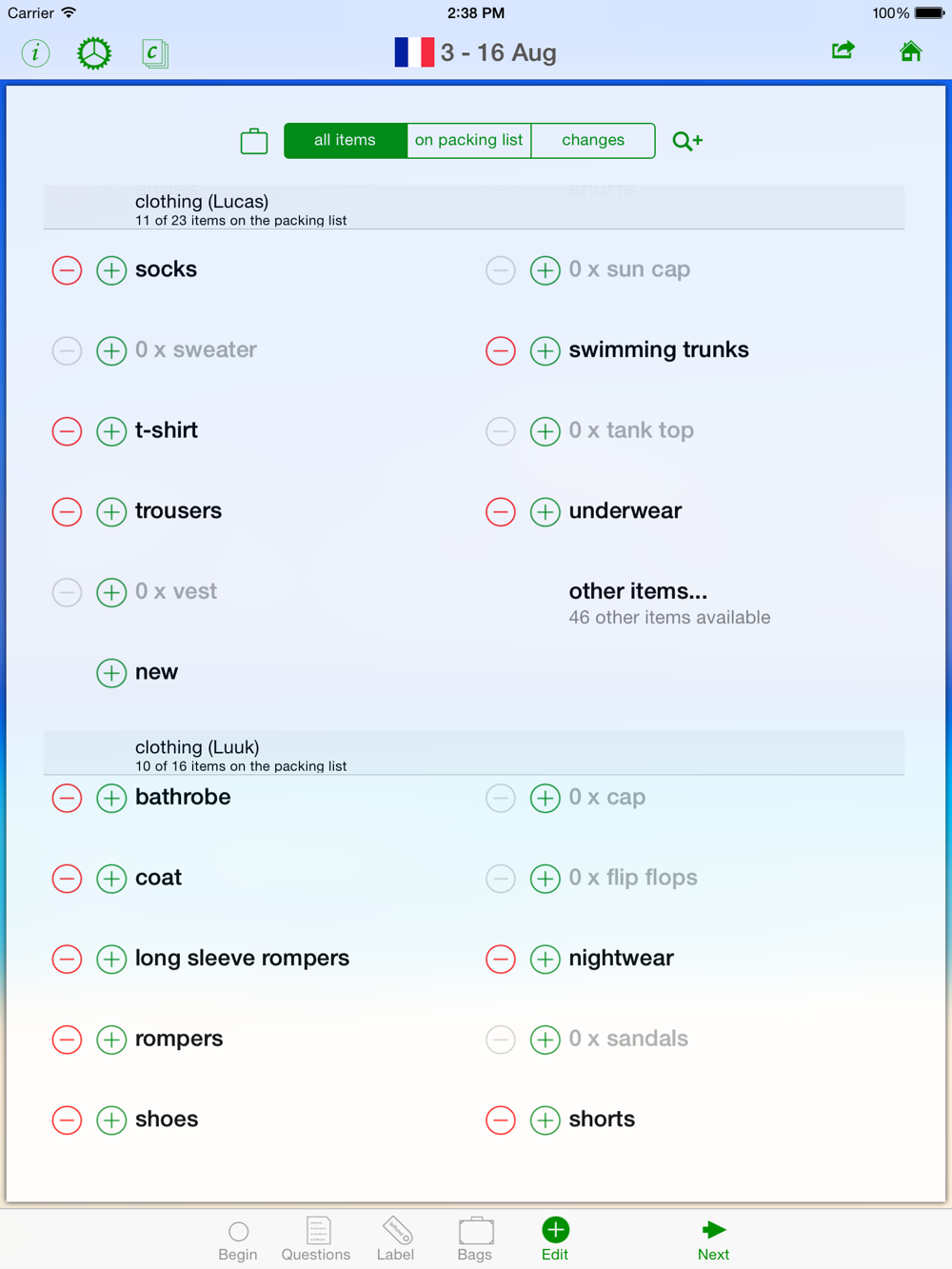The image size is (952, 1269).
Task: Increase sweater quantity with plus button
Action: [x=111, y=350]
